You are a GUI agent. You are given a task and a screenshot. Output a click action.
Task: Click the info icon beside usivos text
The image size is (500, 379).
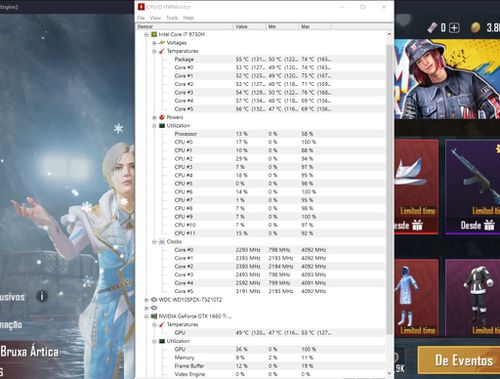point(42,296)
